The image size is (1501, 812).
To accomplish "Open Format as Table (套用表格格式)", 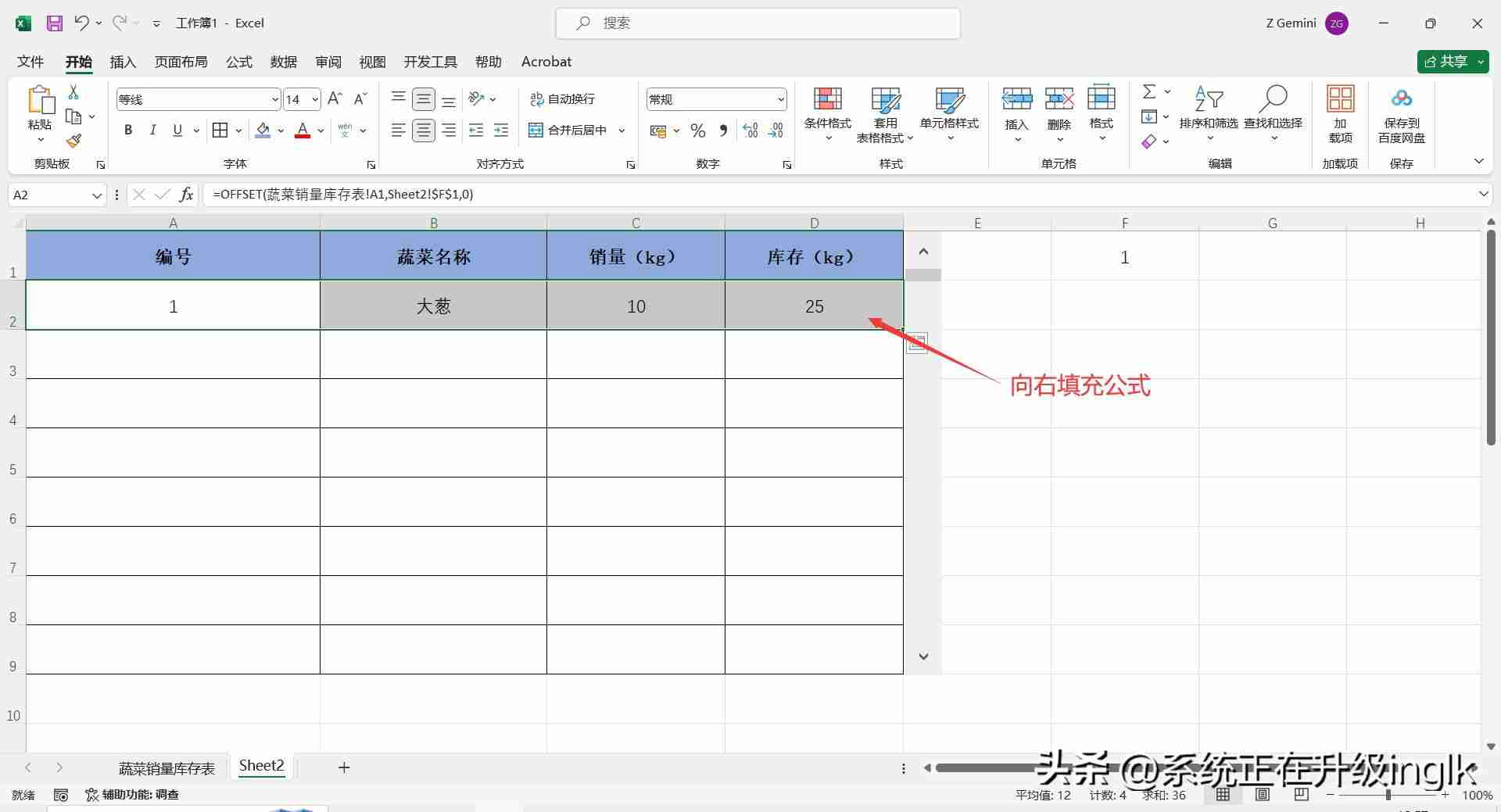I will [x=885, y=115].
